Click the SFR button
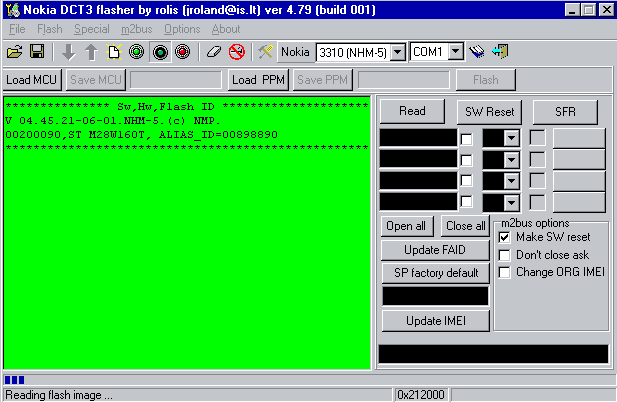Viewport: 617px width, 402px height. (565, 112)
